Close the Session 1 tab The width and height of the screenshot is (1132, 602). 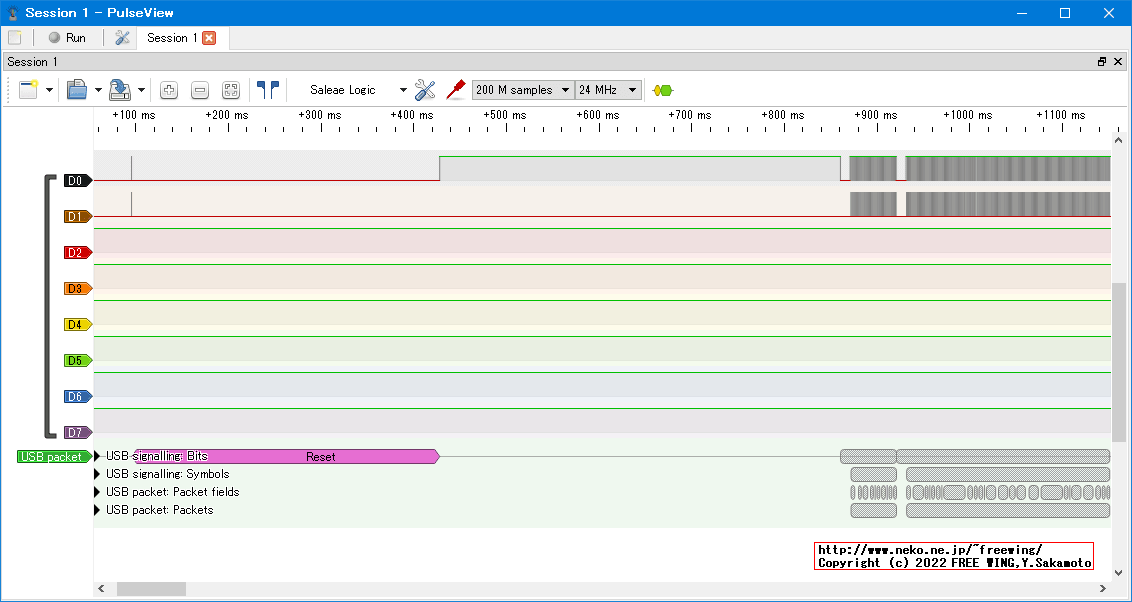(x=209, y=38)
